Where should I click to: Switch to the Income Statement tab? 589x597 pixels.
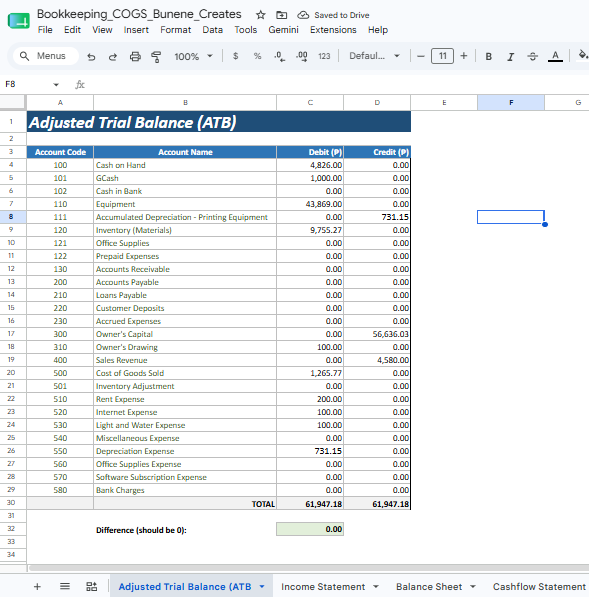(323, 587)
